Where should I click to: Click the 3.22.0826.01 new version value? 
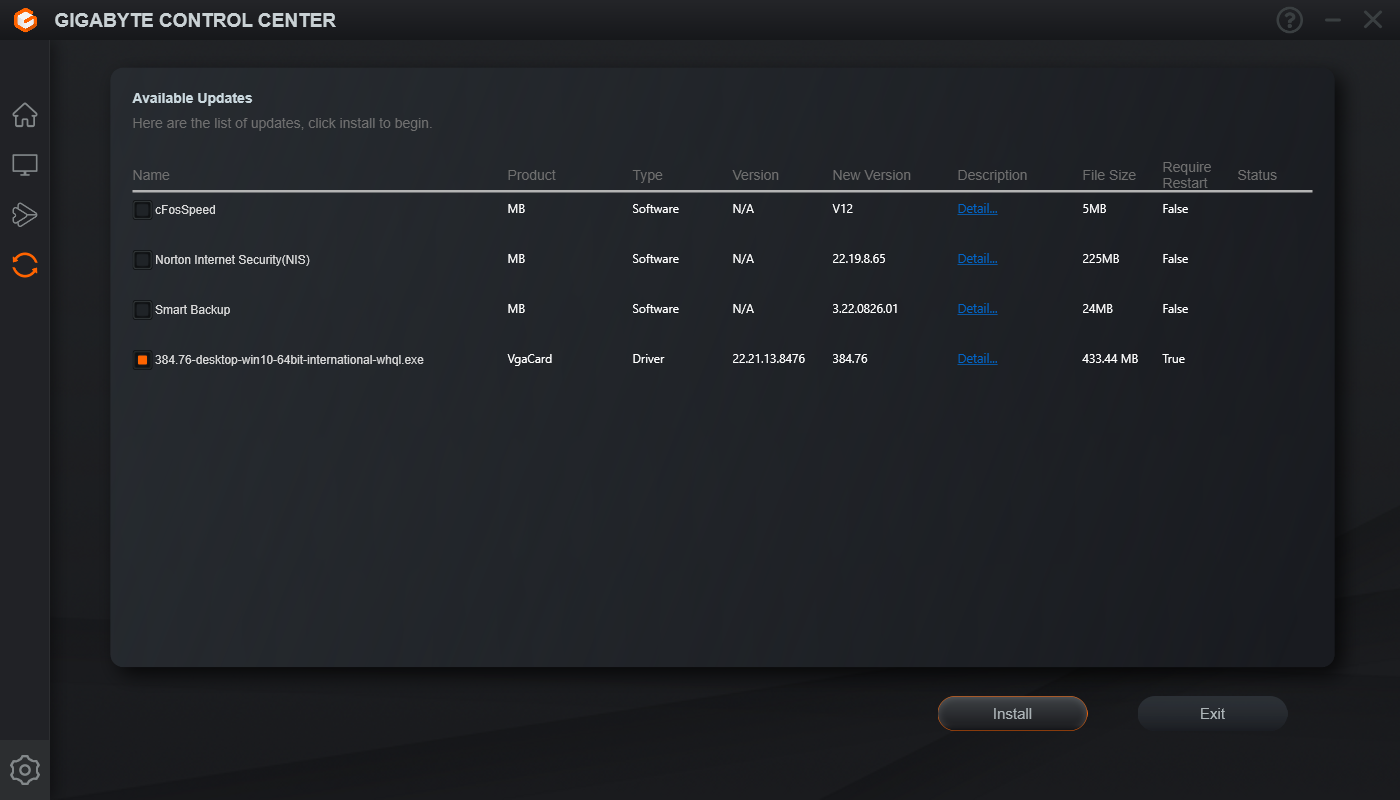click(865, 309)
